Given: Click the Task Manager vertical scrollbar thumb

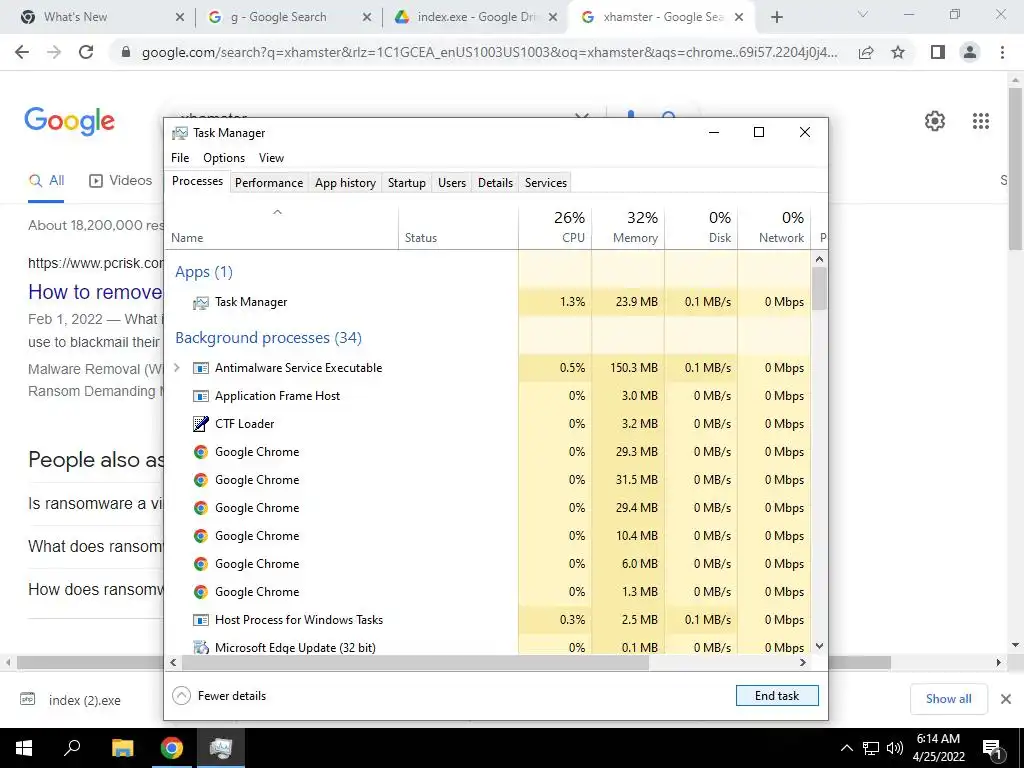Looking at the screenshot, I should 820,289.
